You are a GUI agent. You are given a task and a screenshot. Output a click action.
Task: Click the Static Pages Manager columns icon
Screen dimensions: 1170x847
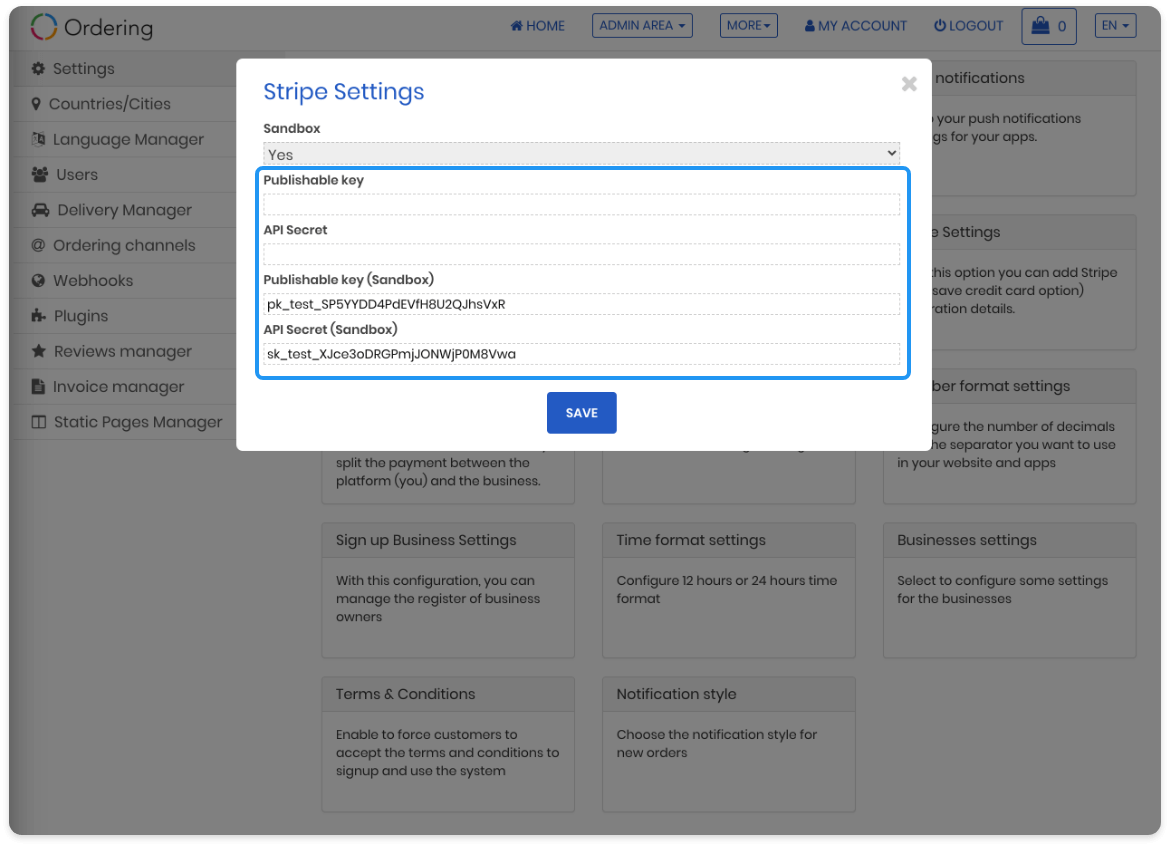[39, 422]
